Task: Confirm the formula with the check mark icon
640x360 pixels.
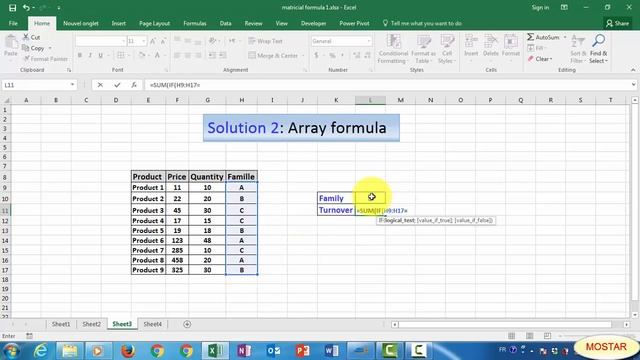Action: coord(117,85)
